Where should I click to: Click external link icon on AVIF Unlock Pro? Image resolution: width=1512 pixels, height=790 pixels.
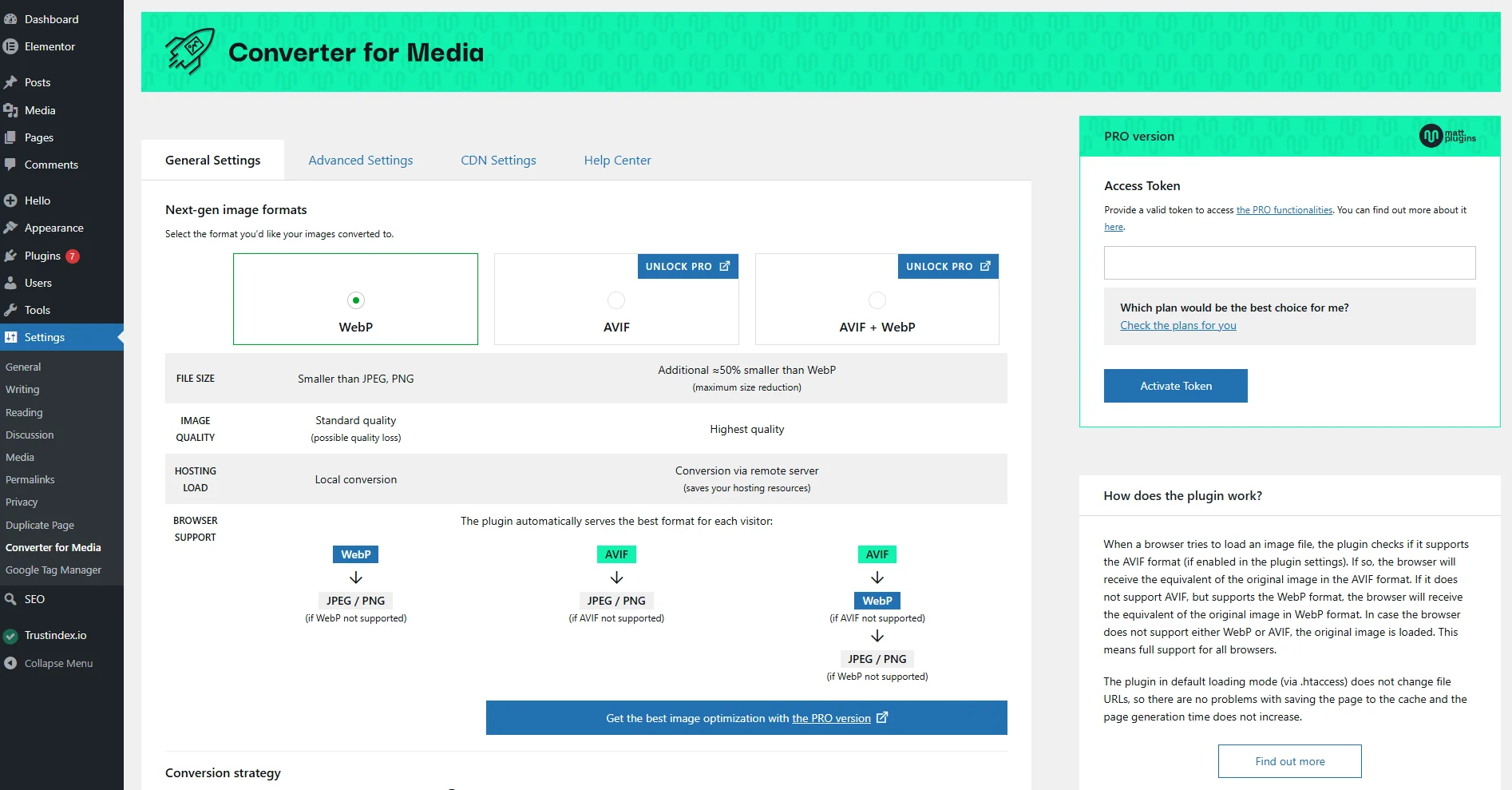(724, 266)
